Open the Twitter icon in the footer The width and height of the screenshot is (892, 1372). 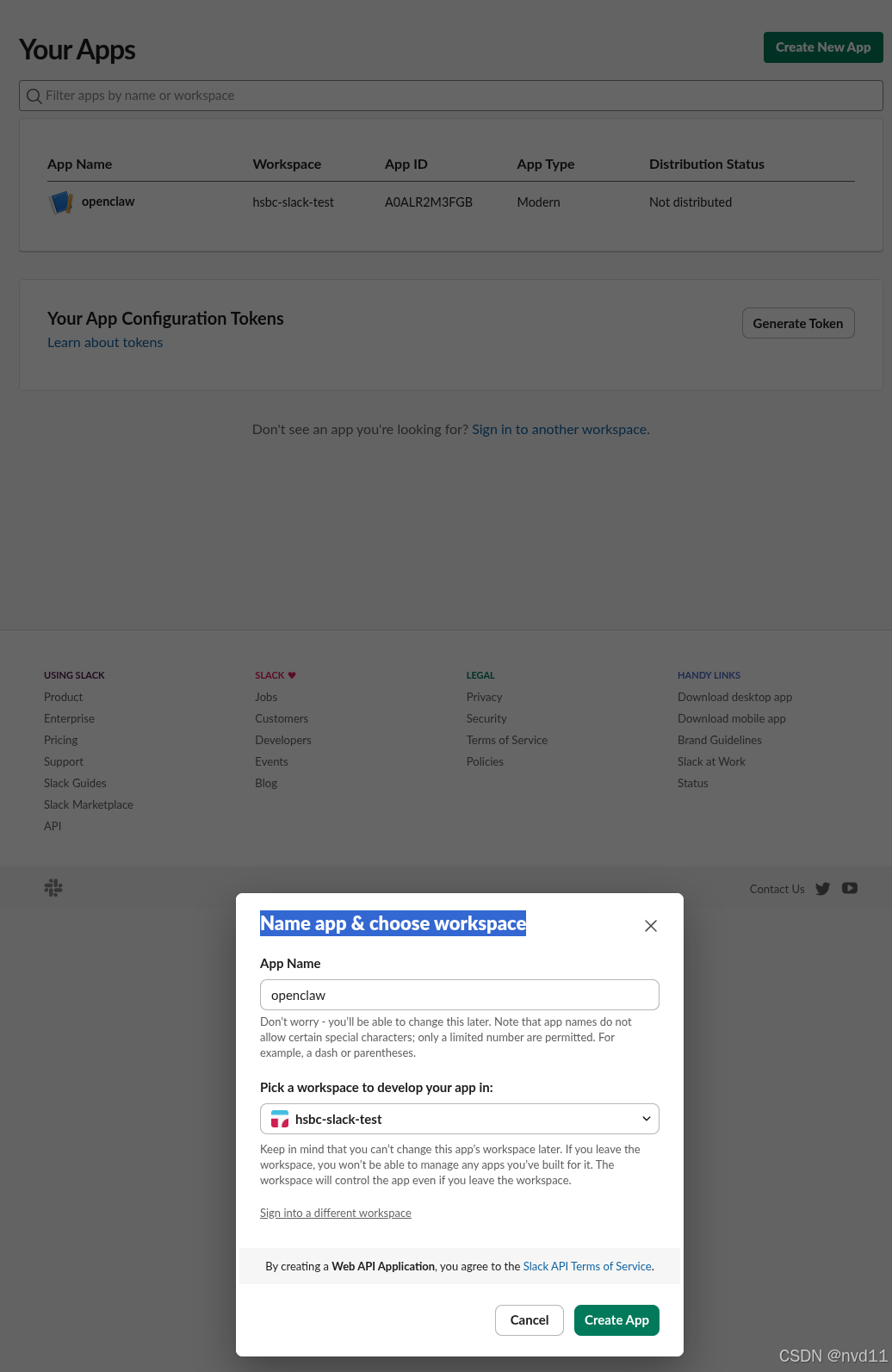pyautogui.click(x=822, y=889)
